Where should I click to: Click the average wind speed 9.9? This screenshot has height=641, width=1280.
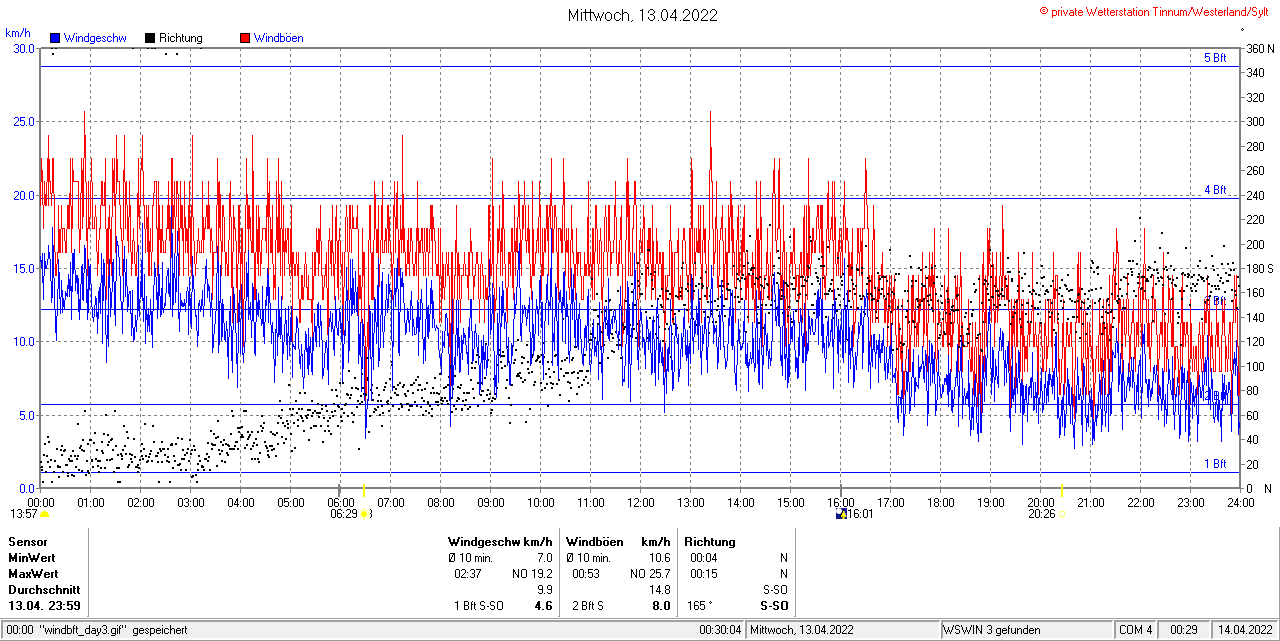(x=545, y=590)
